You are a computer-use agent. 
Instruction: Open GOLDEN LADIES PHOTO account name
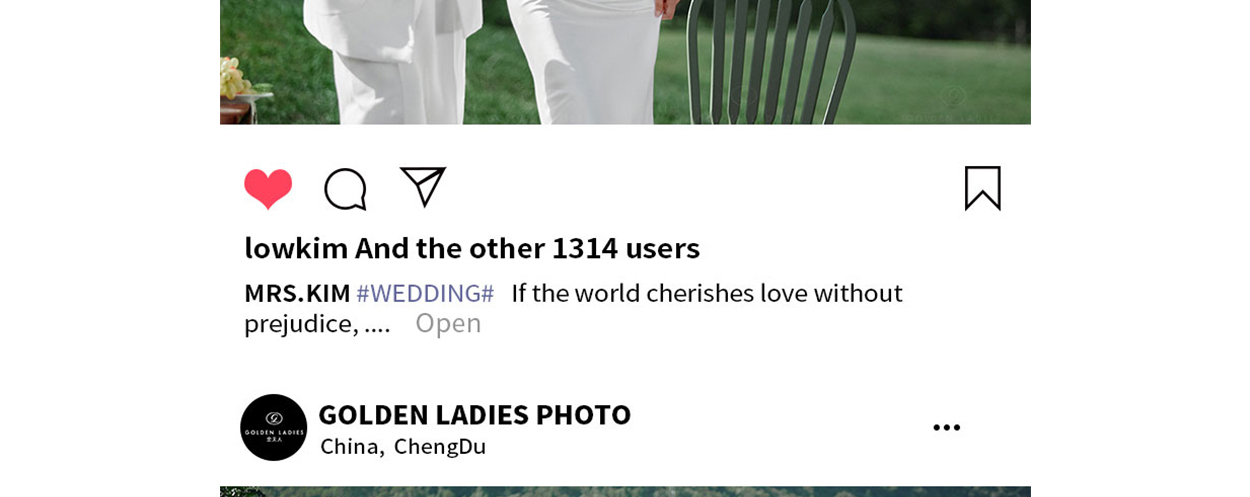(x=474, y=414)
